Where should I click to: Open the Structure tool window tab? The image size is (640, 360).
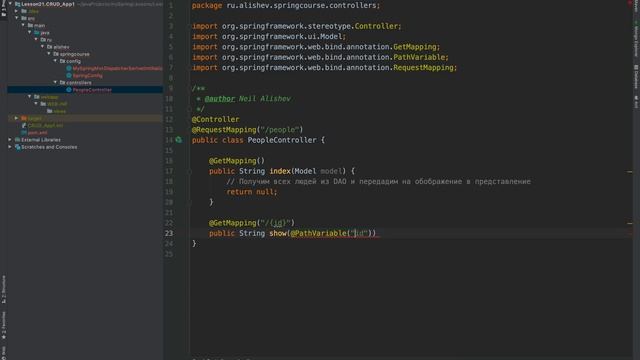click(x=4, y=289)
